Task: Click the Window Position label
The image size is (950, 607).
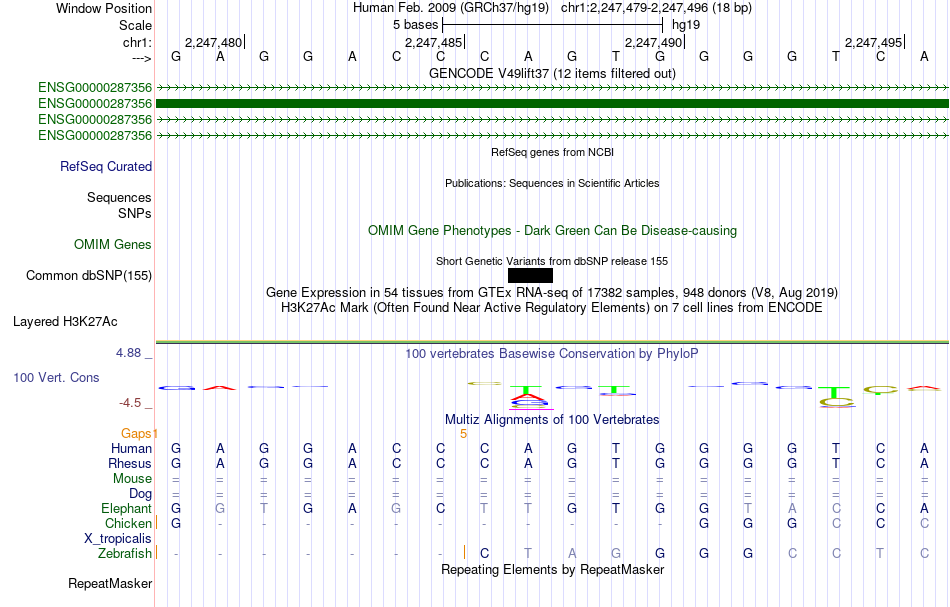Action: pyautogui.click(x=104, y=9)
